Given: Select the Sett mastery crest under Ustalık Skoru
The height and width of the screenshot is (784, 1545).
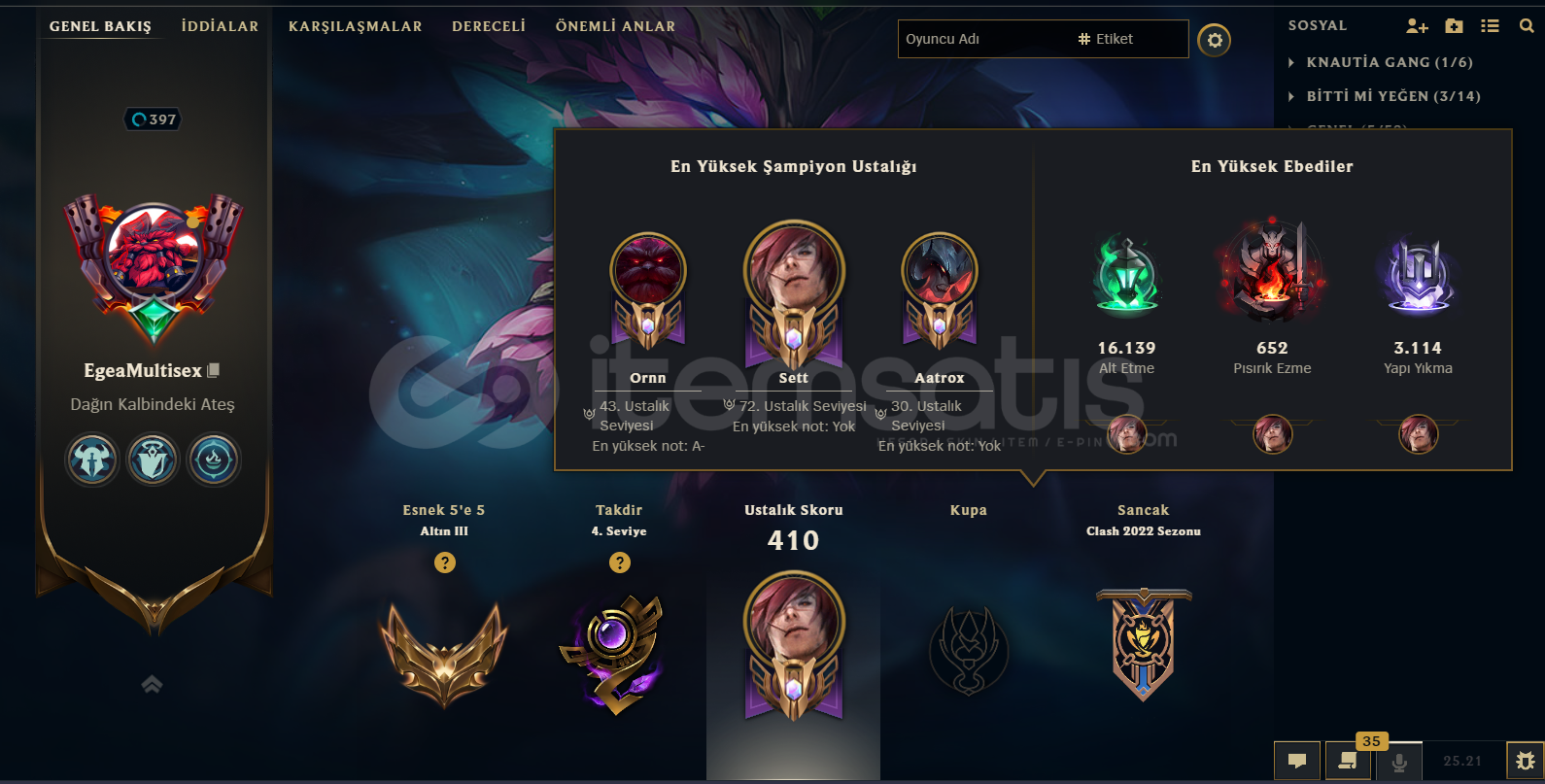Looking at the screenshot, I should (x=794, y=646).
